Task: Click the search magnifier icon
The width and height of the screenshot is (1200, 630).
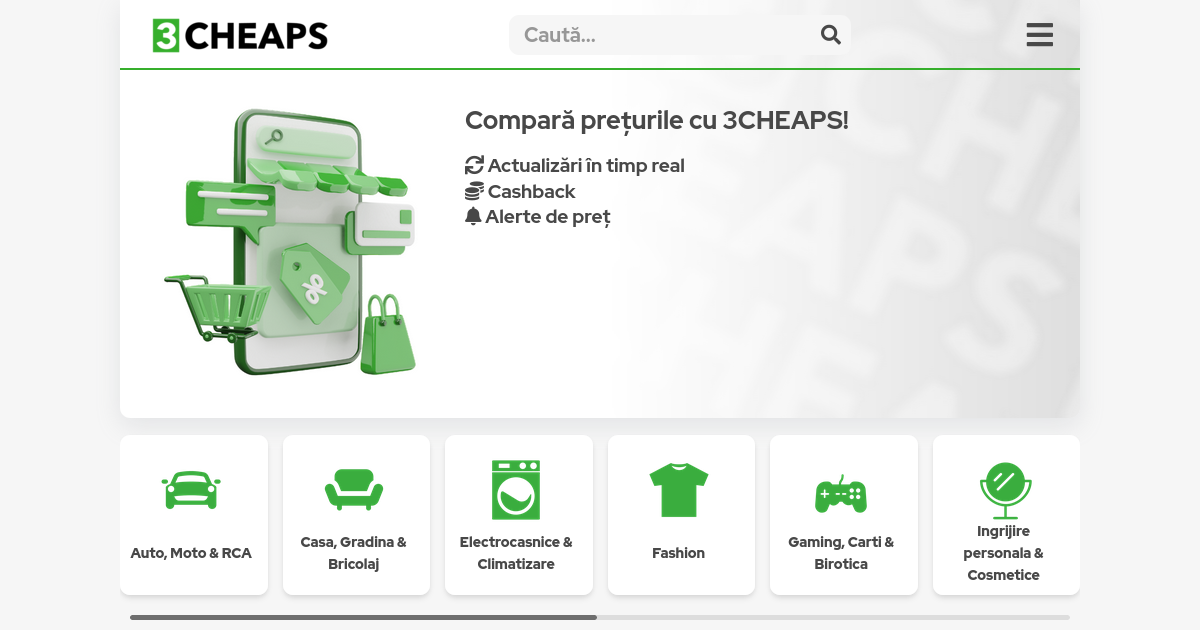Action: tap(831, 35)
